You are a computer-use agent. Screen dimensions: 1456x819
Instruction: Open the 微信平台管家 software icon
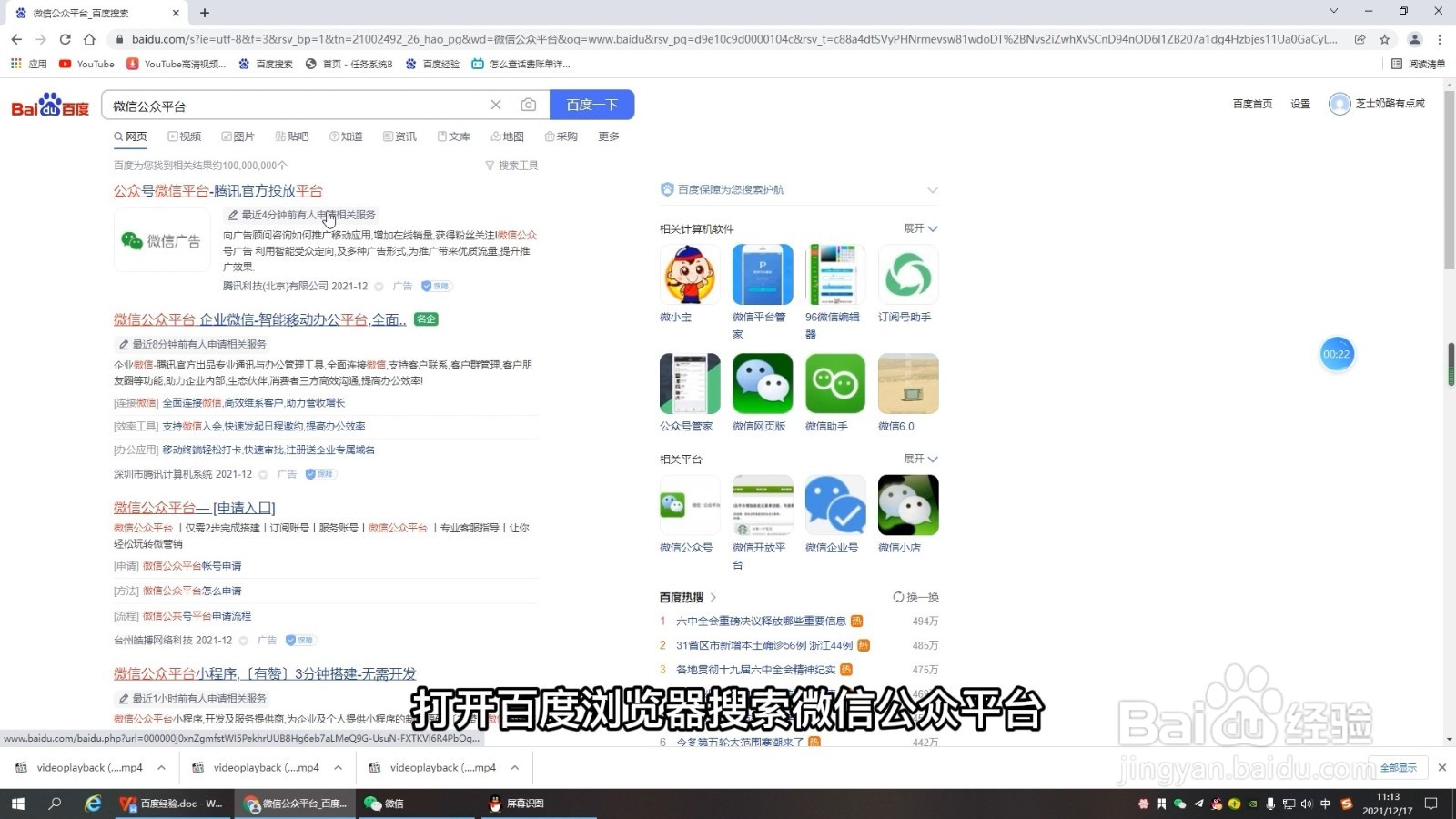763,274
